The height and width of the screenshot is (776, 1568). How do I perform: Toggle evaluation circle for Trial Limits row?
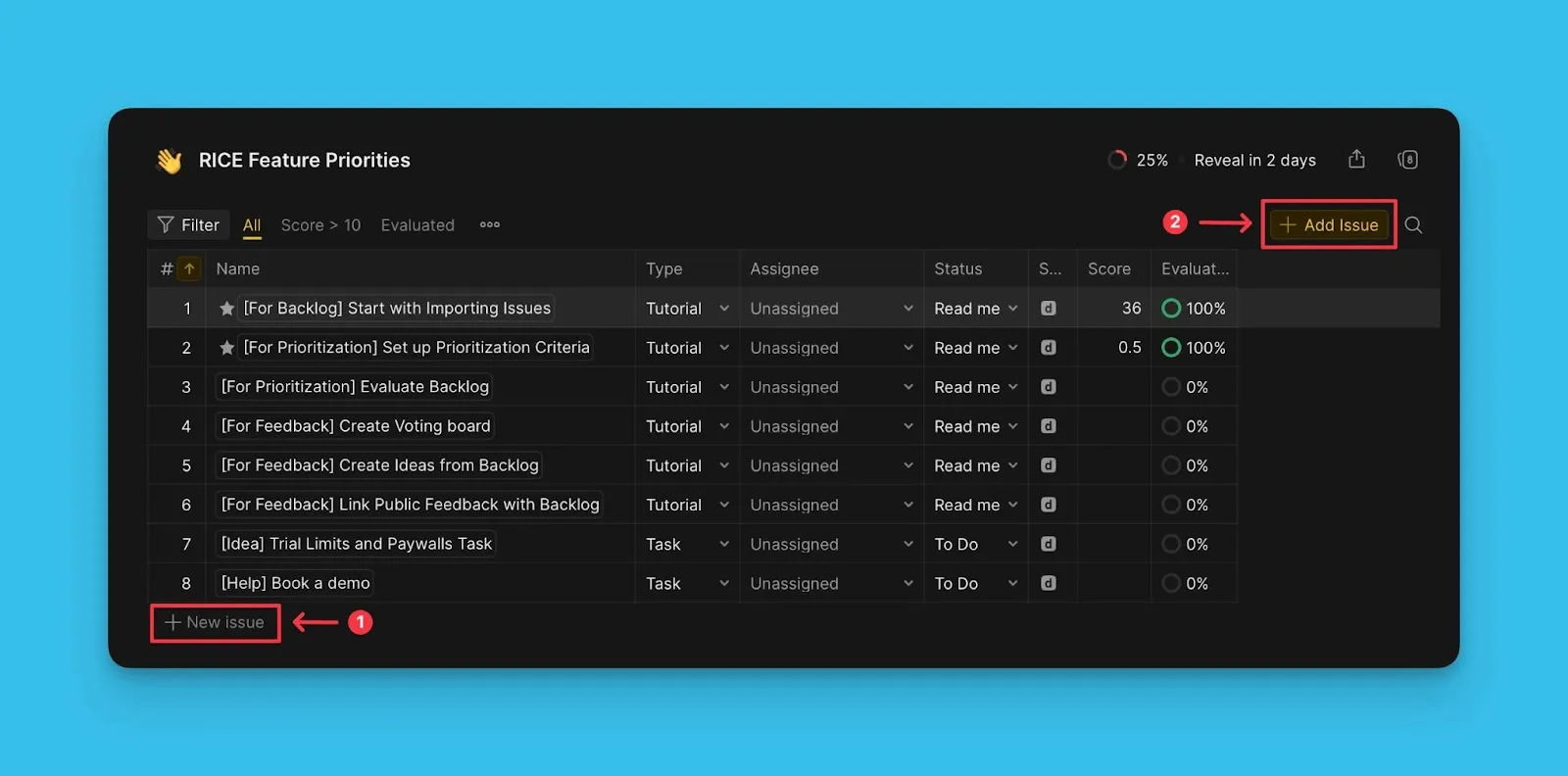click(1170, 544)
